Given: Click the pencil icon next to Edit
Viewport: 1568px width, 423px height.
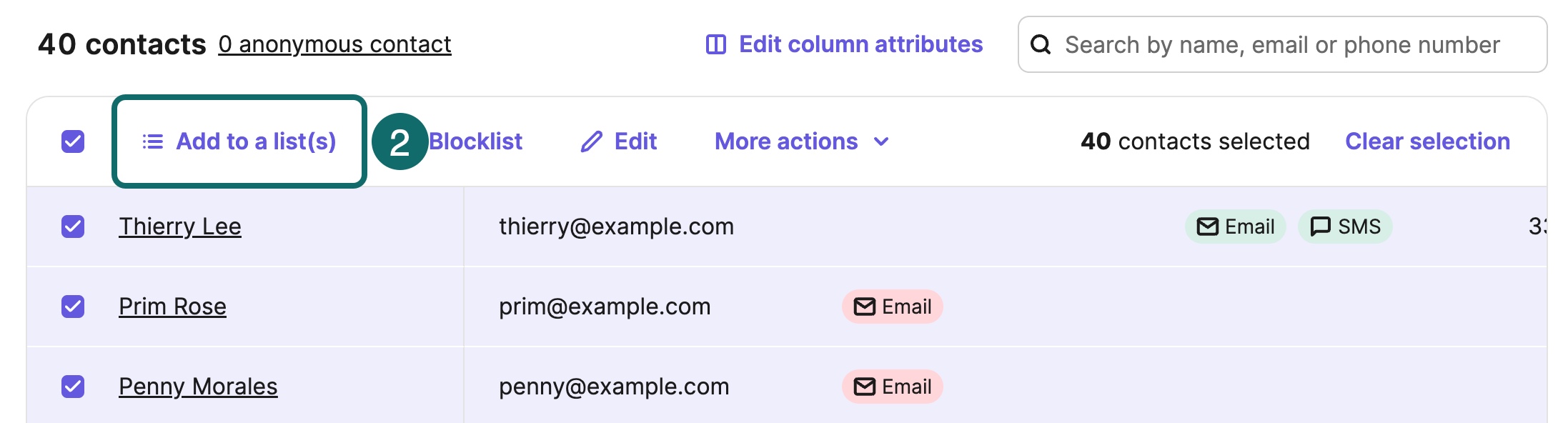Looking at the screenshot, I should tap(591, 141).
